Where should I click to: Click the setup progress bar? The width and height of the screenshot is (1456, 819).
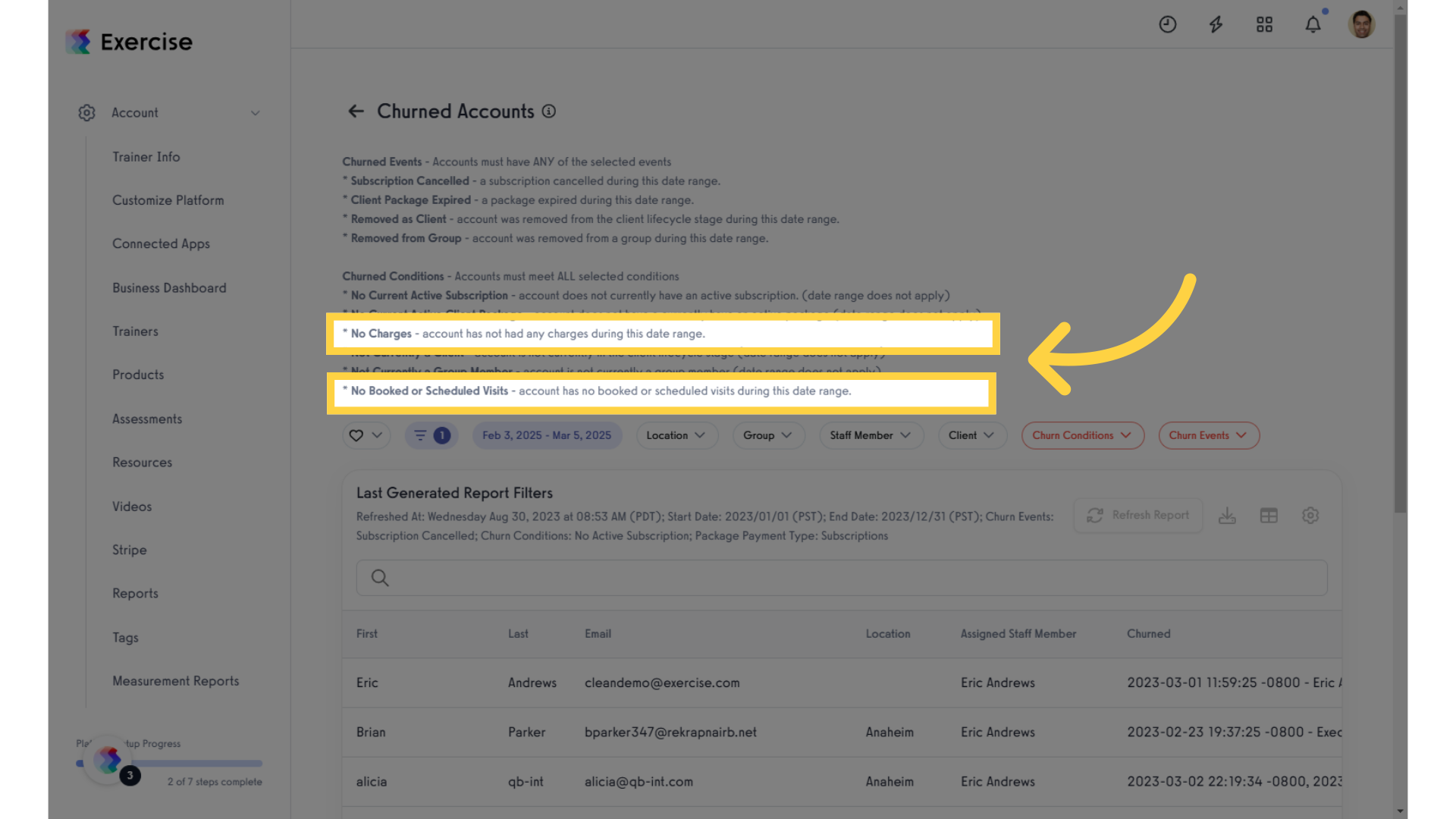[169, 763]
